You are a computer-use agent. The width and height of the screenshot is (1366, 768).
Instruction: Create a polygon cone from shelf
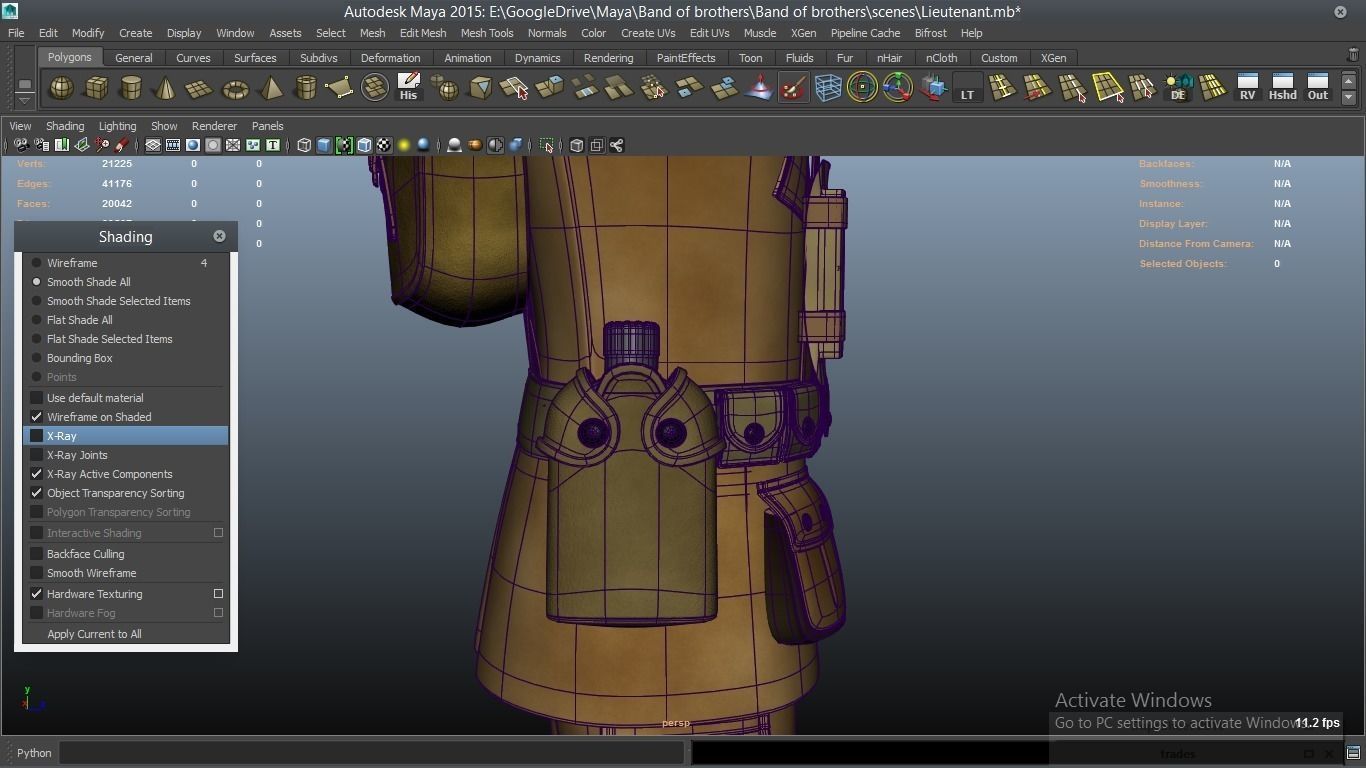[x=165, y=88]
